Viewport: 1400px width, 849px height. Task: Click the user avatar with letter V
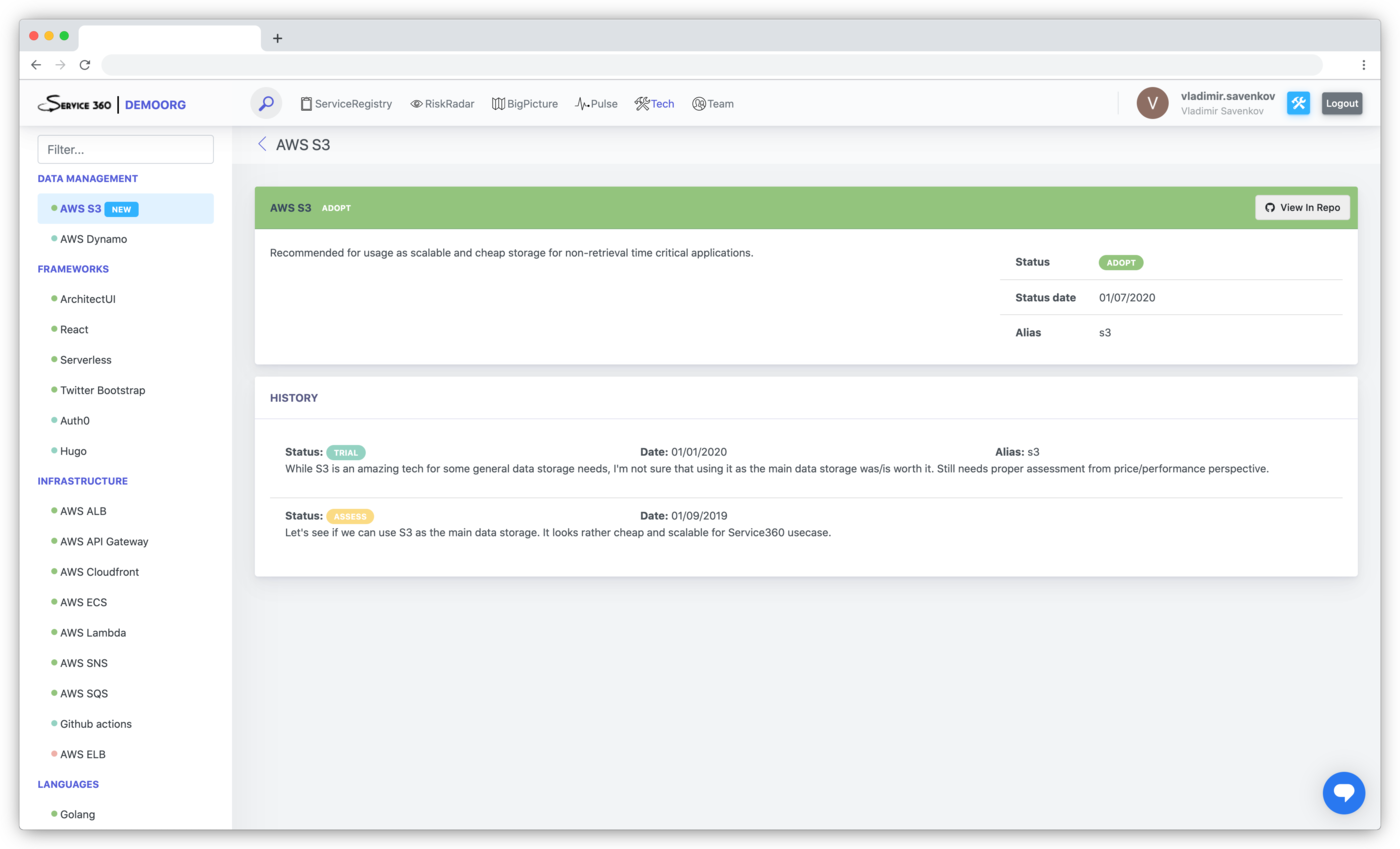(1152, 103)
